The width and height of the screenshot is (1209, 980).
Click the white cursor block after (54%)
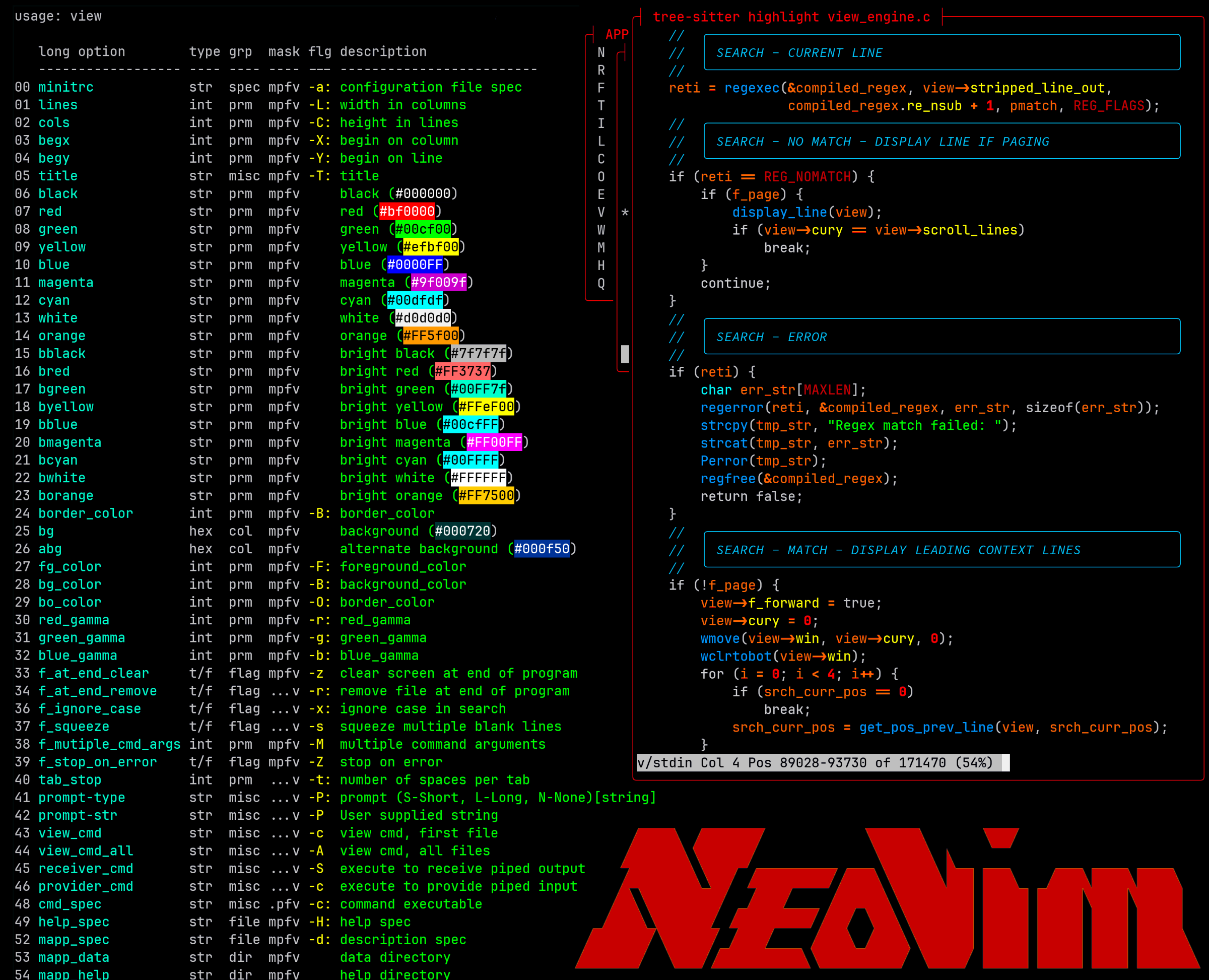[1005, 763]
